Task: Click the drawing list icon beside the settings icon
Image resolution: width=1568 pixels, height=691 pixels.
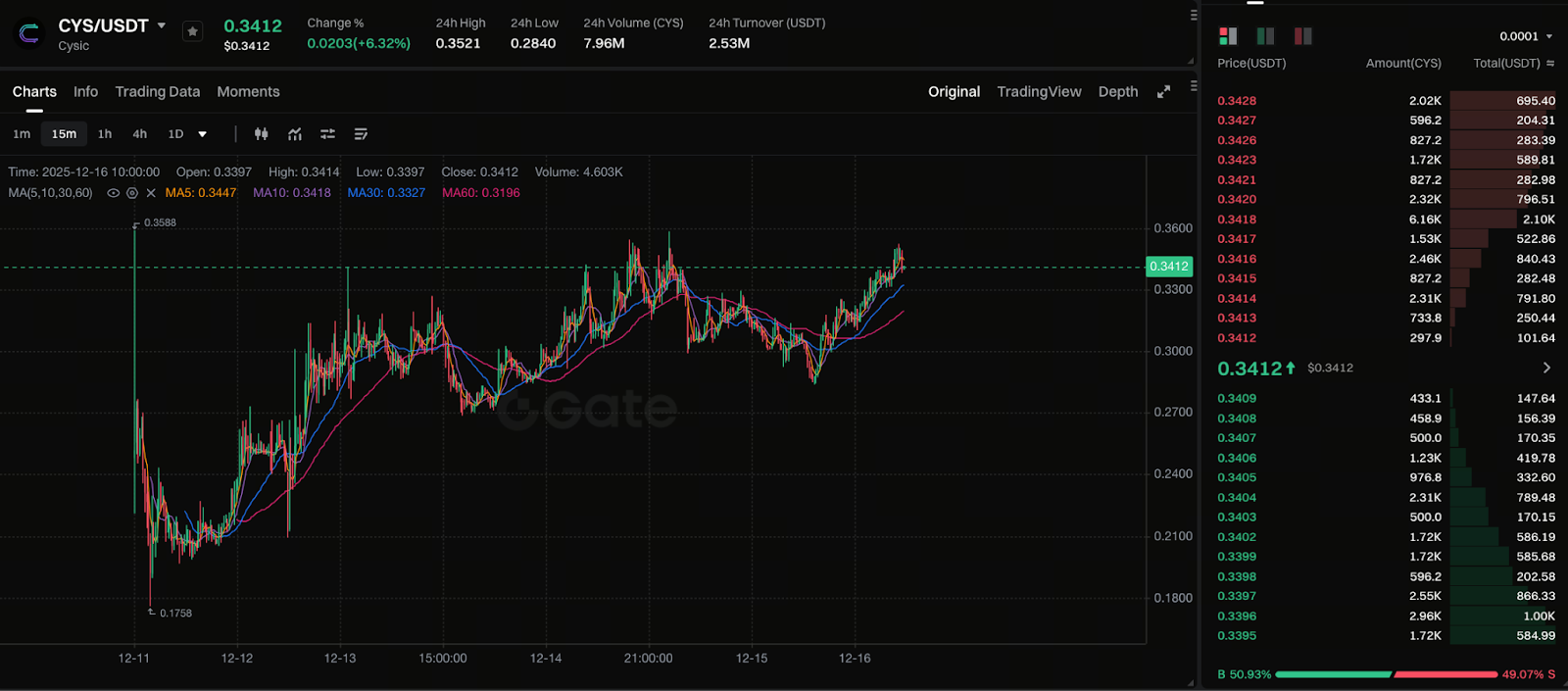Action: (361, 134)
